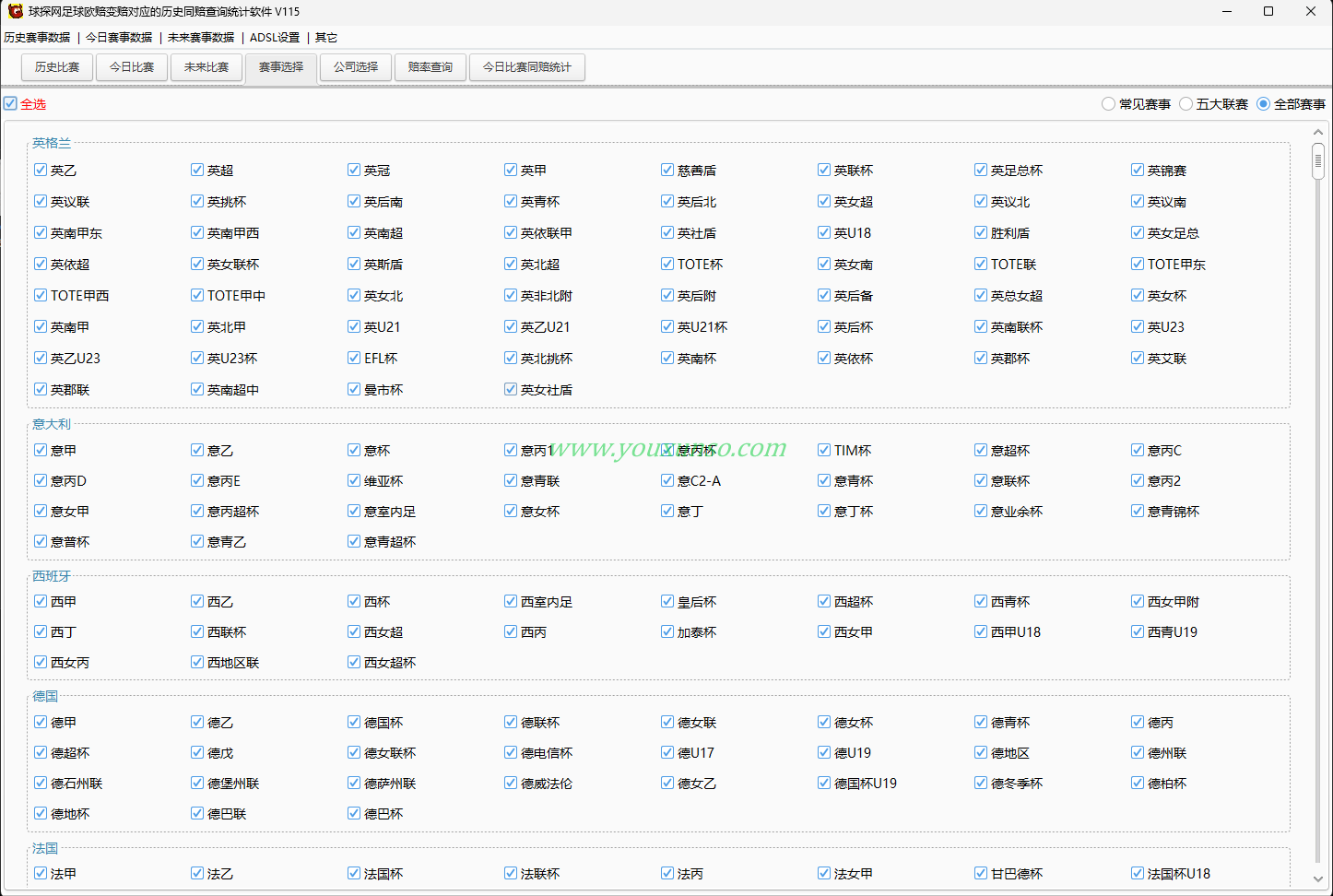Image resolution: width=1333 pixels, height=896 pixels.
Task: Open the 历史赛事数据 menu
Action: point(37,38)
